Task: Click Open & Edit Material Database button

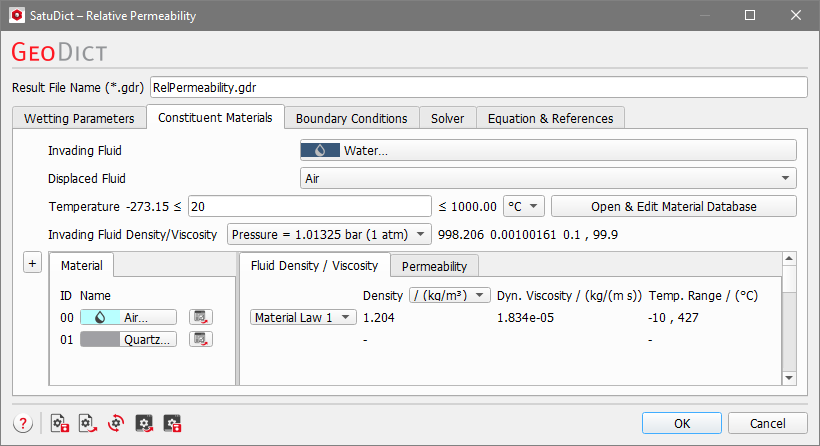Action: pyautogui.click(x=674, y=207)
